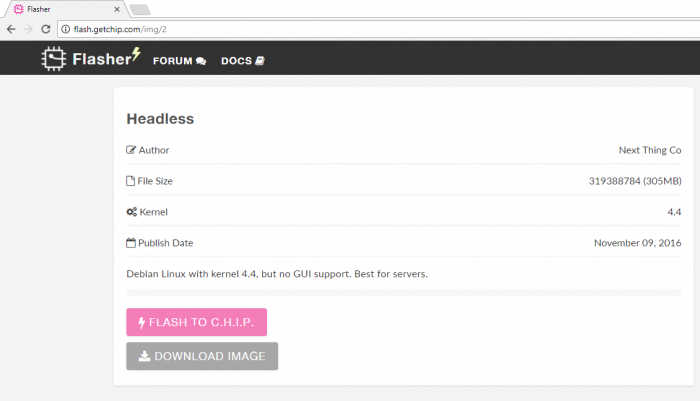Click the Debian Linux description text

pos(277,274)
